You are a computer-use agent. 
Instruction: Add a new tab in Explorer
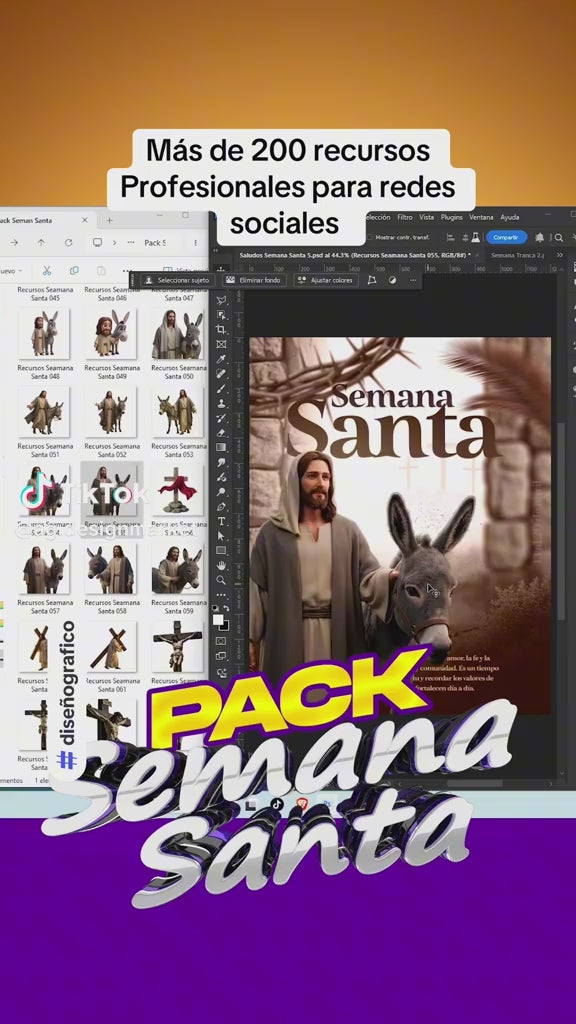coord(110,220)
